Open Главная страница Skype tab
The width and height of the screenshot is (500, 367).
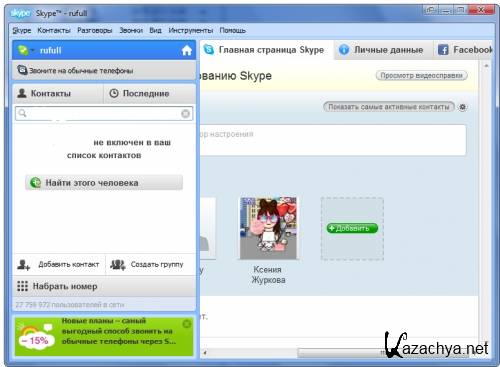(267, 50)
